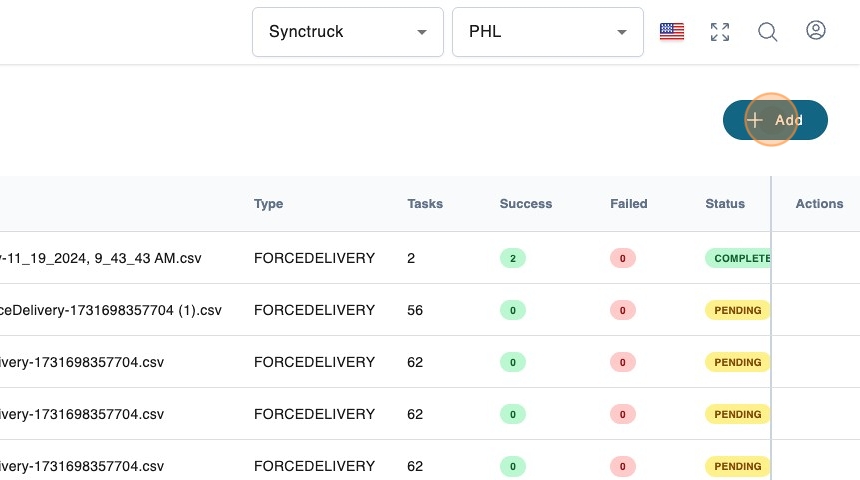Click the Status column header
Screen dimensions: 860x480
pyautogui.click(x=725, y=204)
